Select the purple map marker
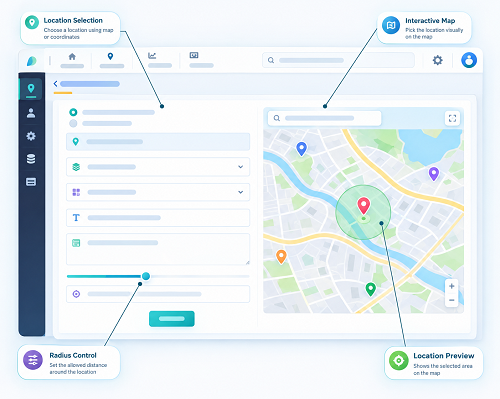 point(434,174)
